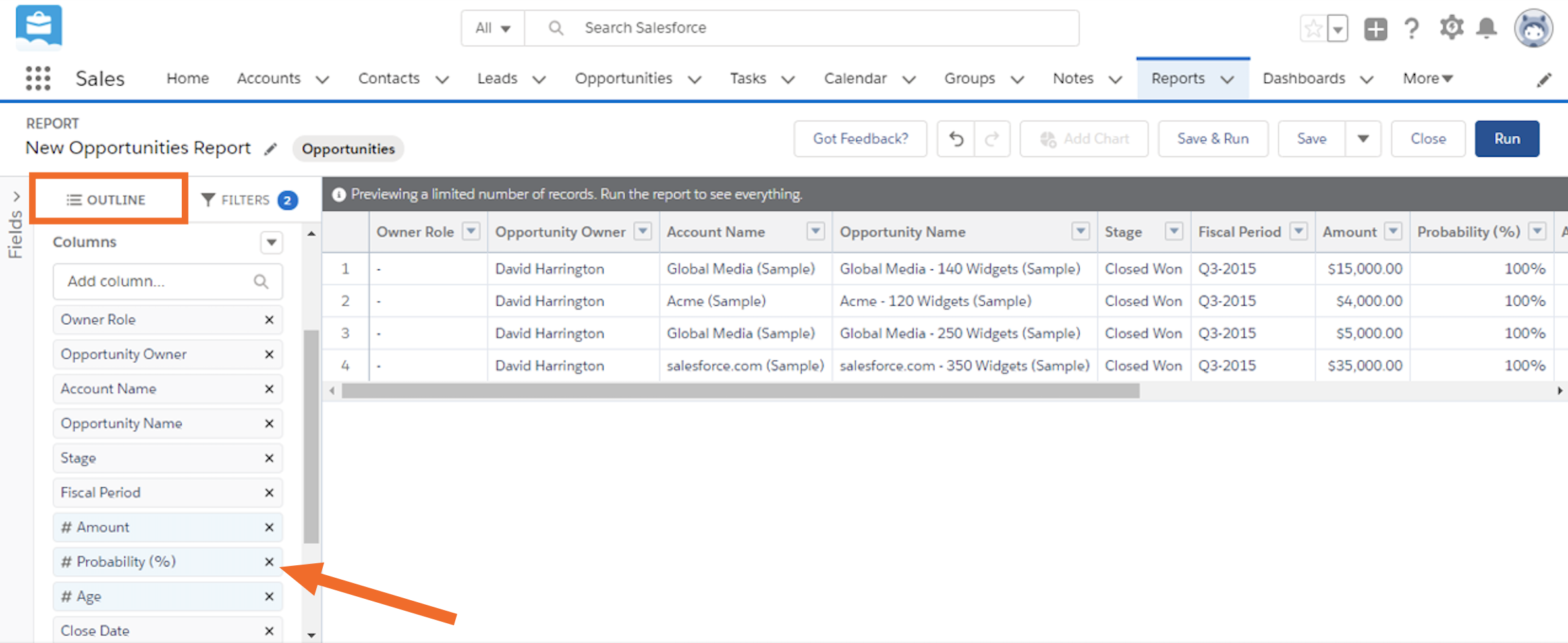Click the horizontal scrollbar under preview table

coord(741,391)
